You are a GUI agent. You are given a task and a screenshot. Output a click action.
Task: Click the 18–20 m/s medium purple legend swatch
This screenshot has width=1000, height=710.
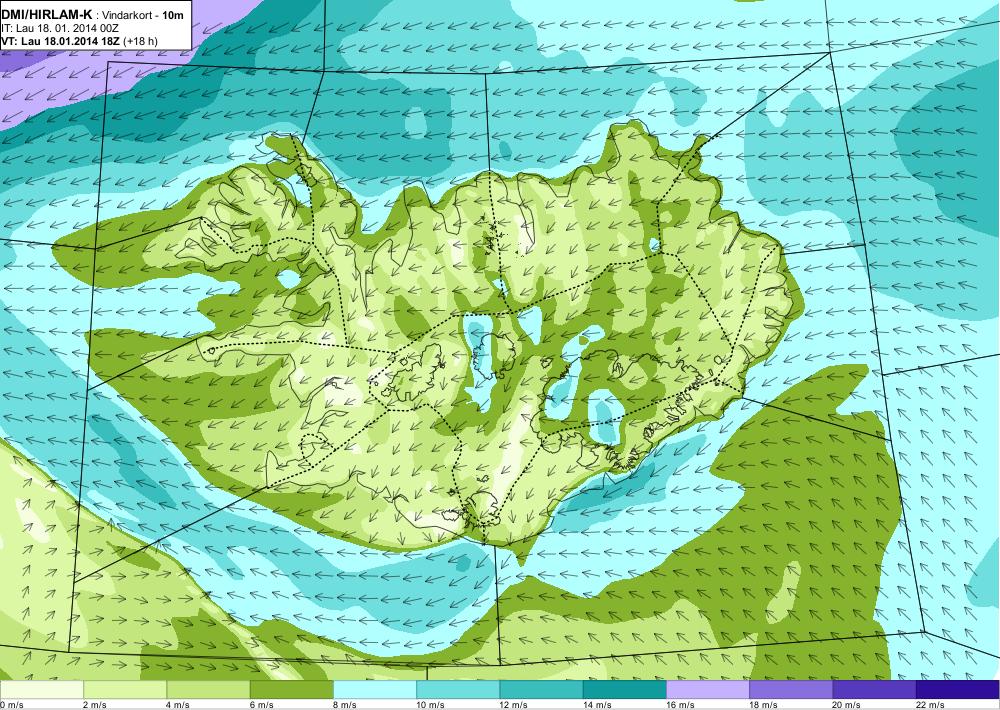click(x=791, y=690)
